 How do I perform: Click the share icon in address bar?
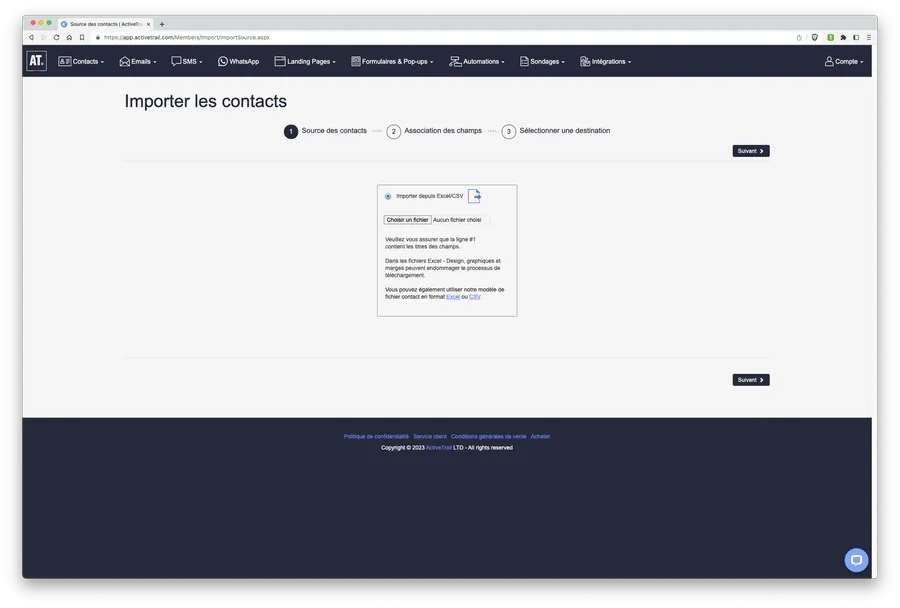(x=799, y=37)
